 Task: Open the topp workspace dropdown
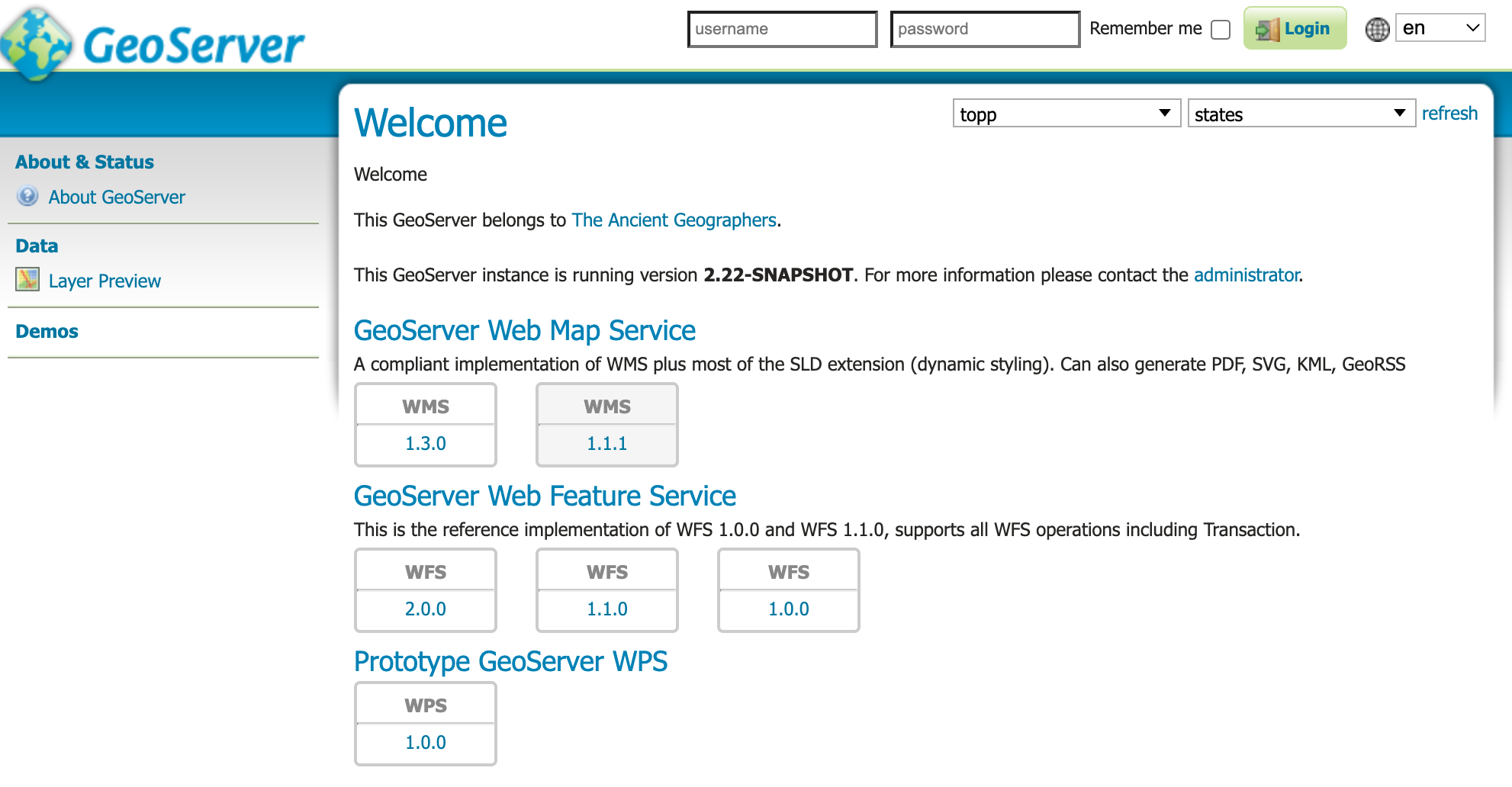point(1066,114)
